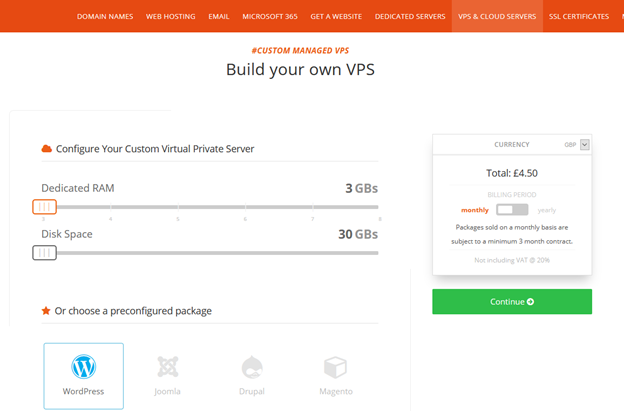Select the yearly billing label
This screenshot has height=411, width=624.
pyautogui.click(x=546, y=210)
